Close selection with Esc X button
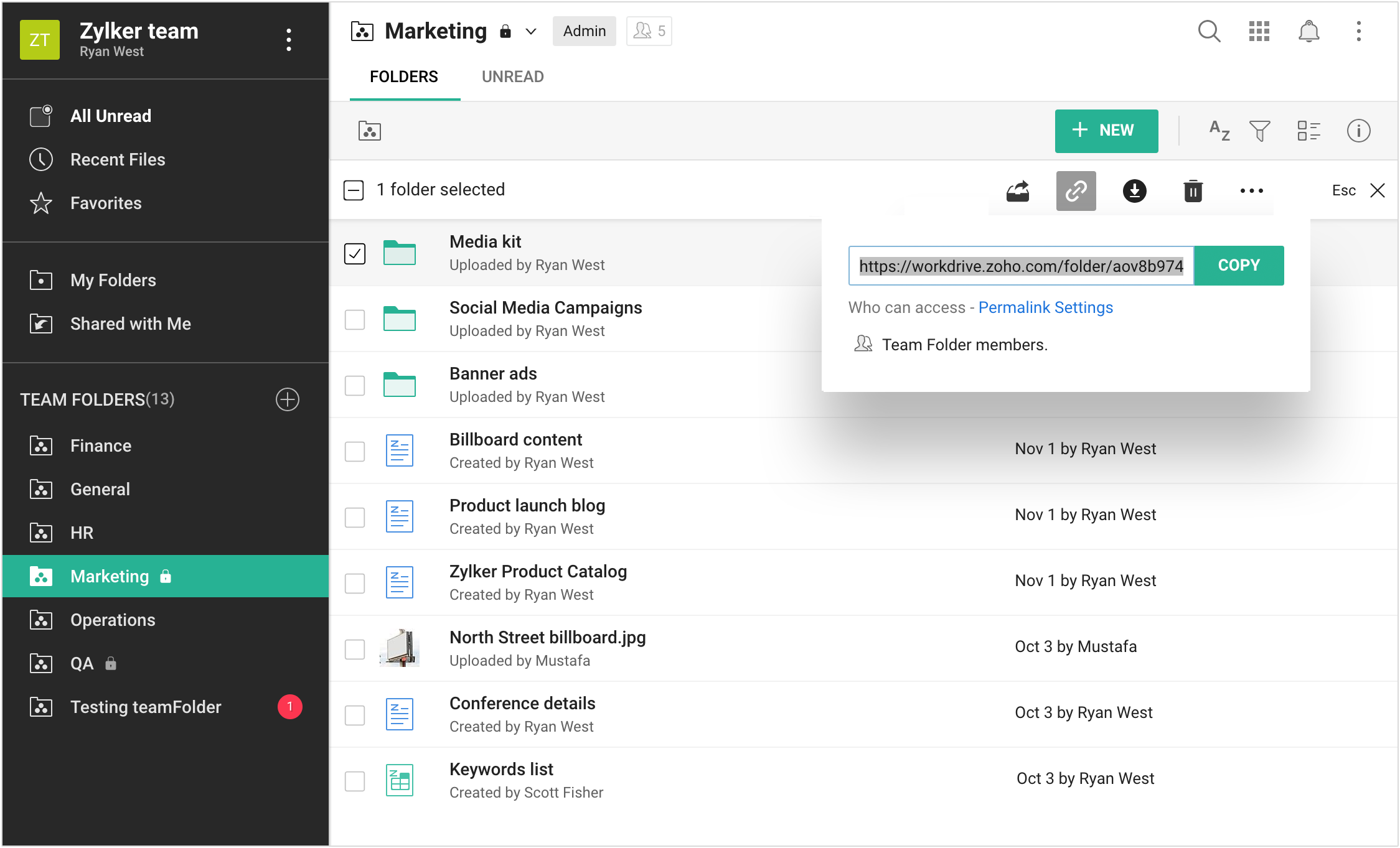The width and height of the screenshot is (1400, 848). point(1378,190)
